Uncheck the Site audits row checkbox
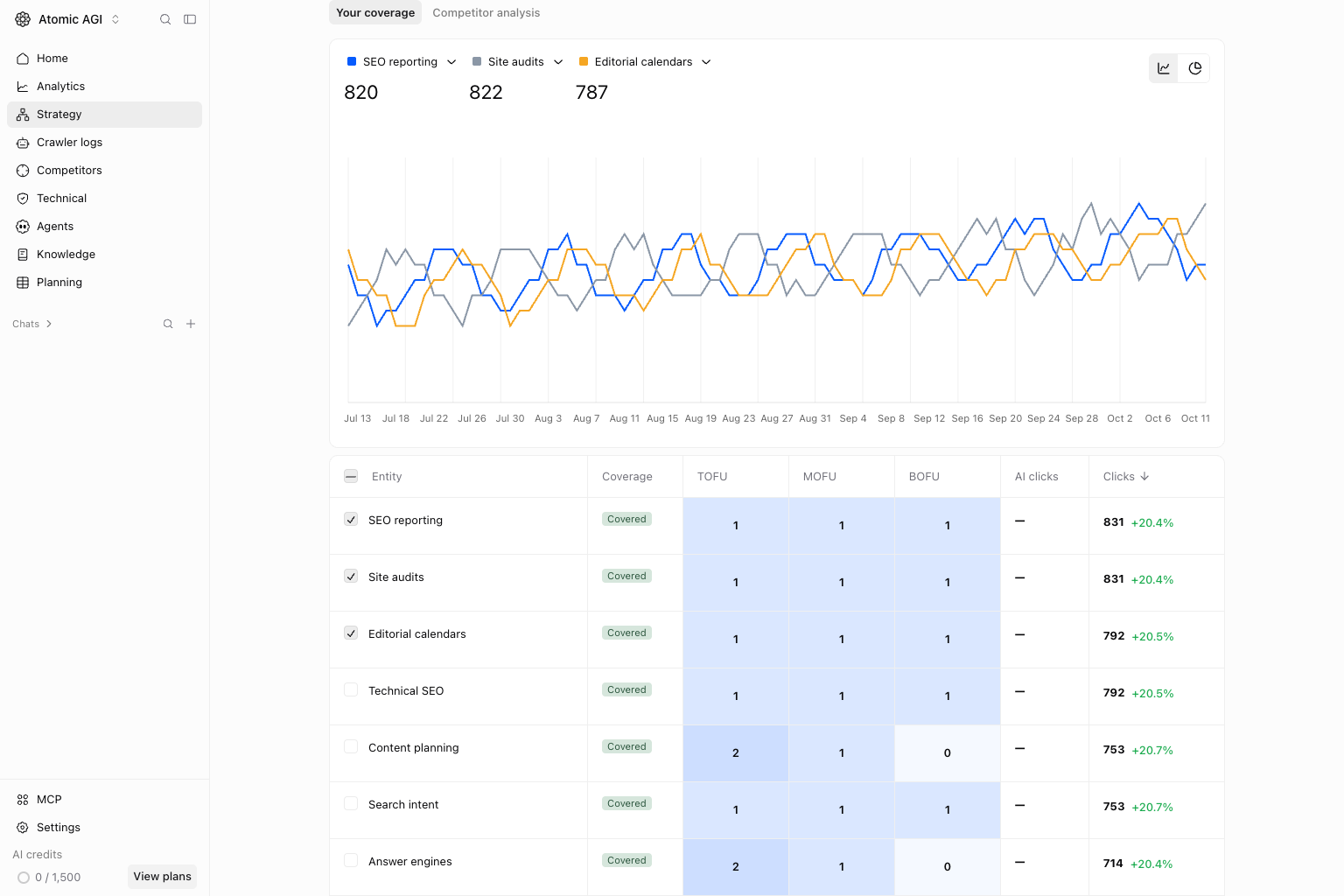1344x896 pixels. tap(351, 576)
